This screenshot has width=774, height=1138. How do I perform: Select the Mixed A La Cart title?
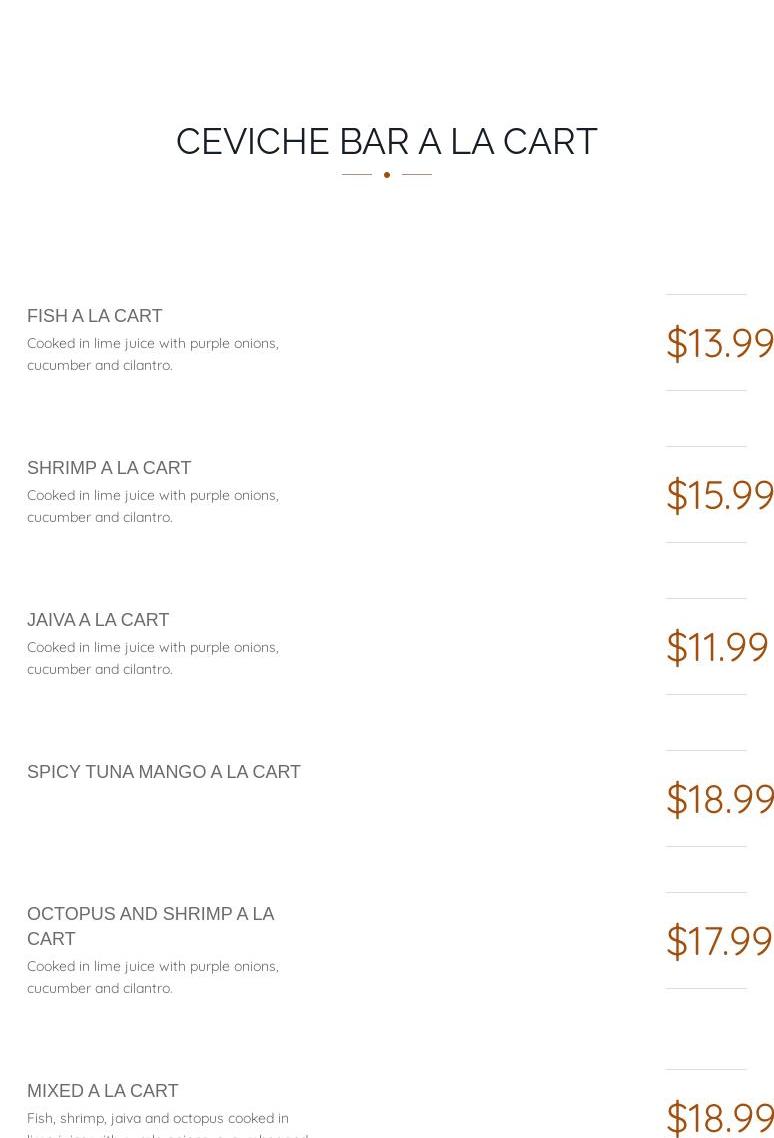(103, 1091)
